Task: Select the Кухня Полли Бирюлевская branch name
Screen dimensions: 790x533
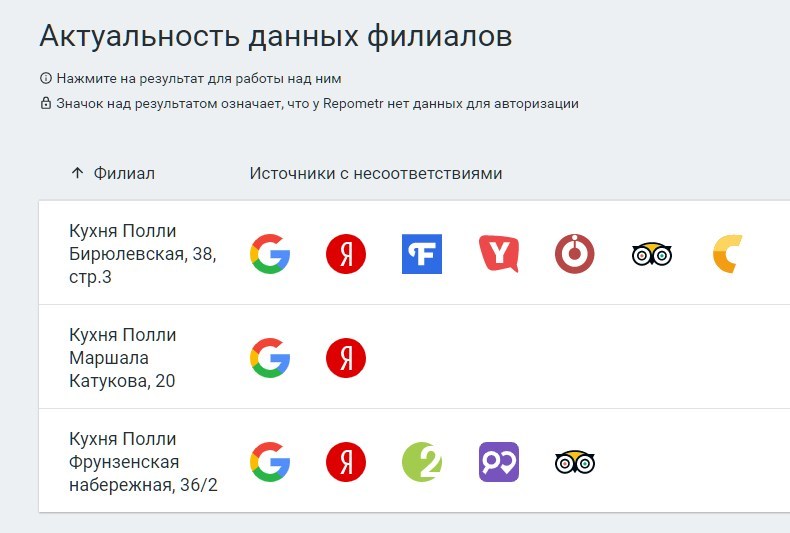Action: [142, 254]
